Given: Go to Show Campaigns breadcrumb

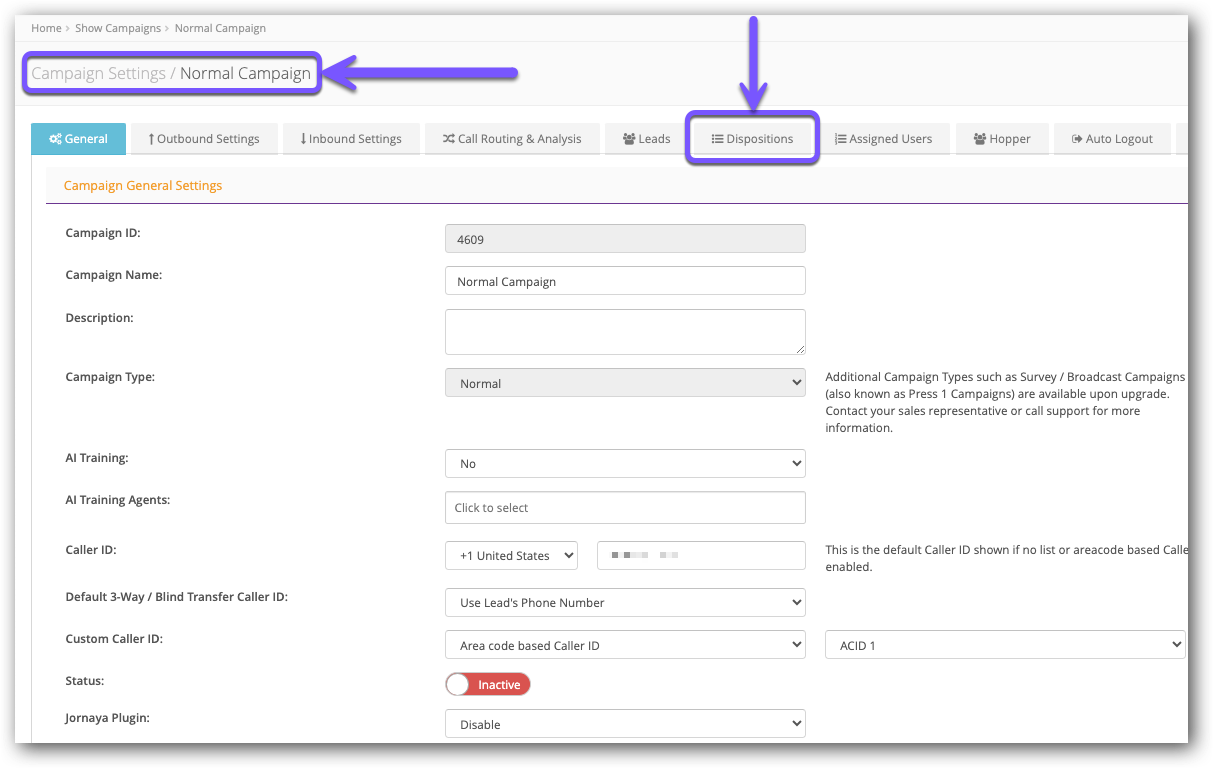Looking at the screenshot, I should pyautogui.click(x=118, y=28).
